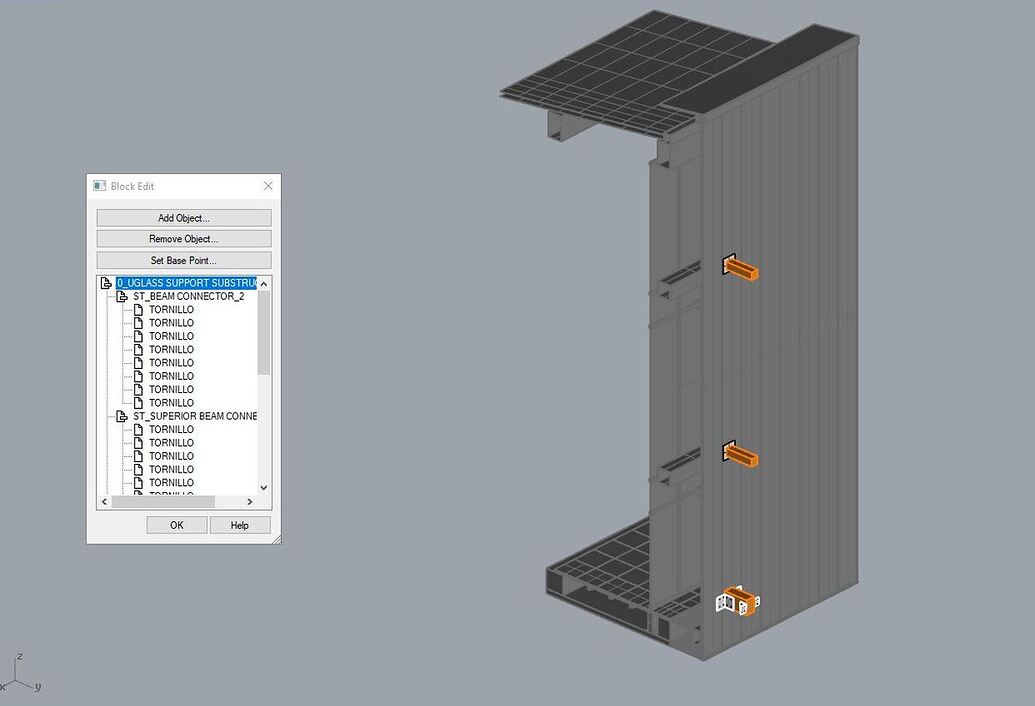The width and height of the screenshot is (1035, 706).
Task: Click the block icon next to ST_BEAM CONNECTOR_2
Action: (120, 296)
